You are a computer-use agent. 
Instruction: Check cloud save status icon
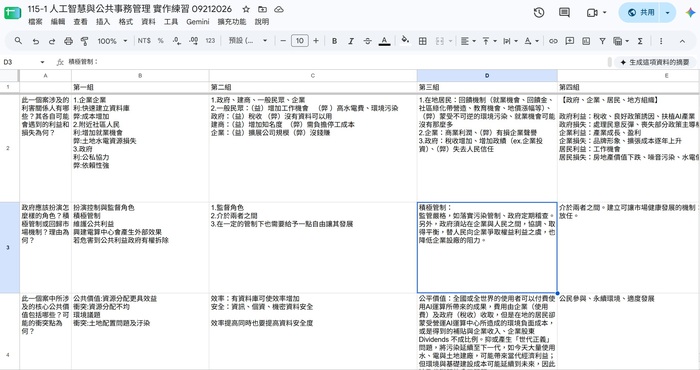pos(279,9)
